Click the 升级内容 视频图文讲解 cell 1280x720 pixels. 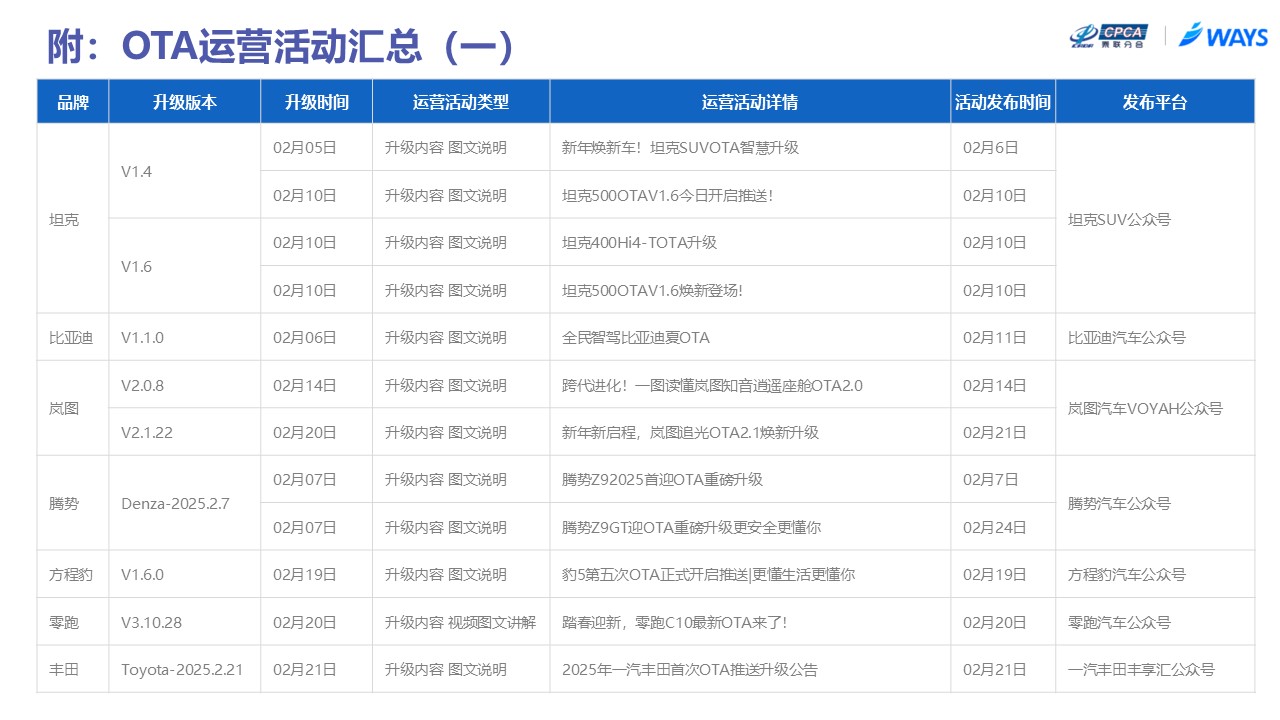(x=460, y=623)
